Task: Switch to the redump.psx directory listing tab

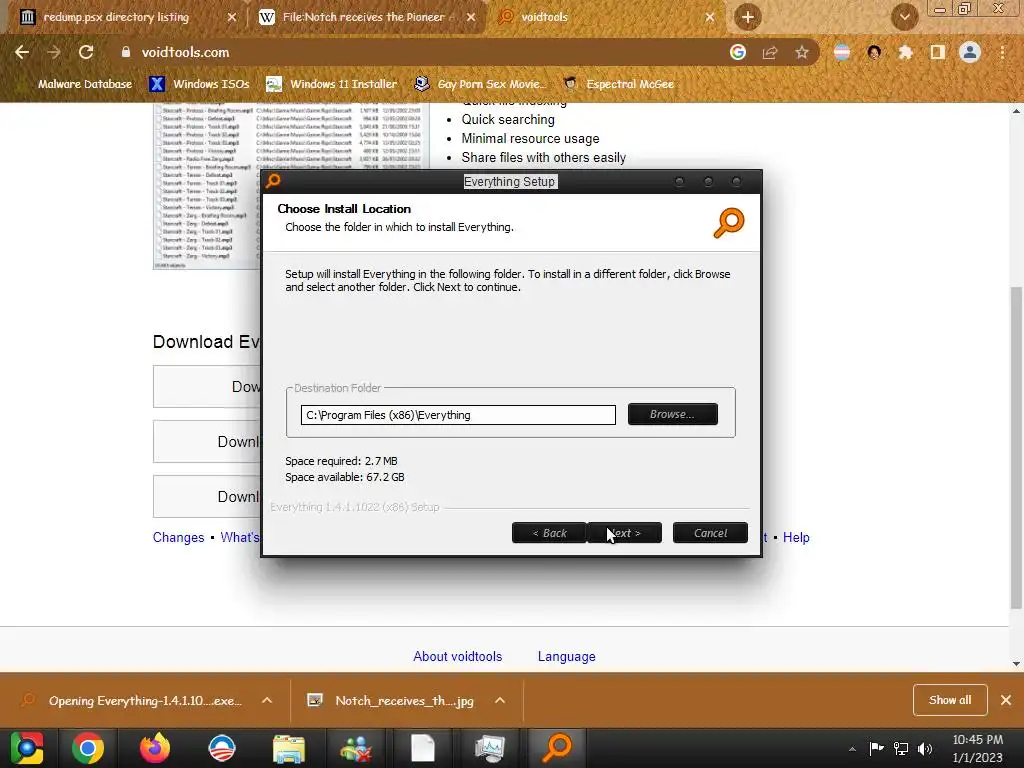Action: (x=116, y=17)
